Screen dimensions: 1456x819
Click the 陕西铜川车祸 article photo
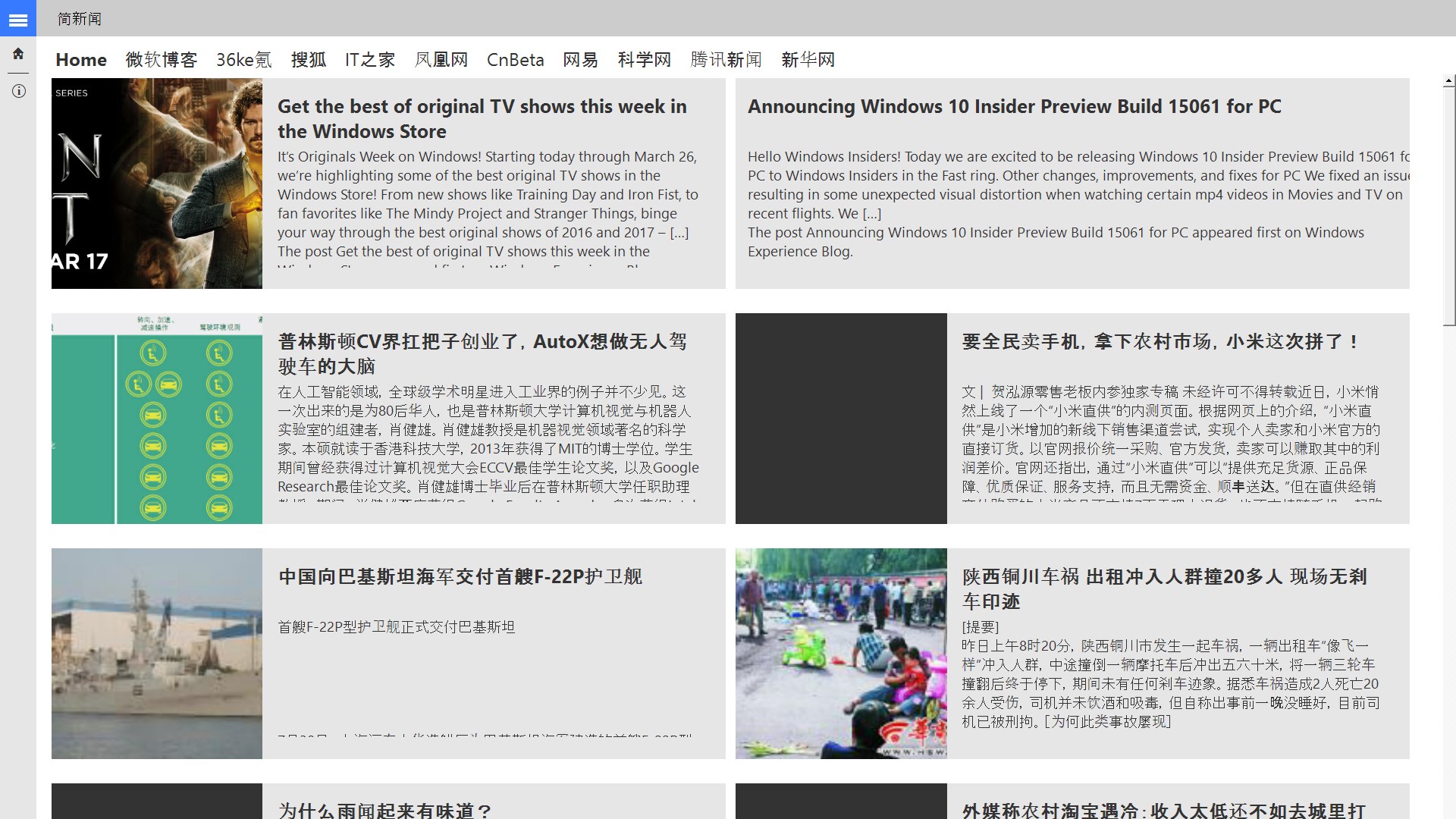click(841, 654)
